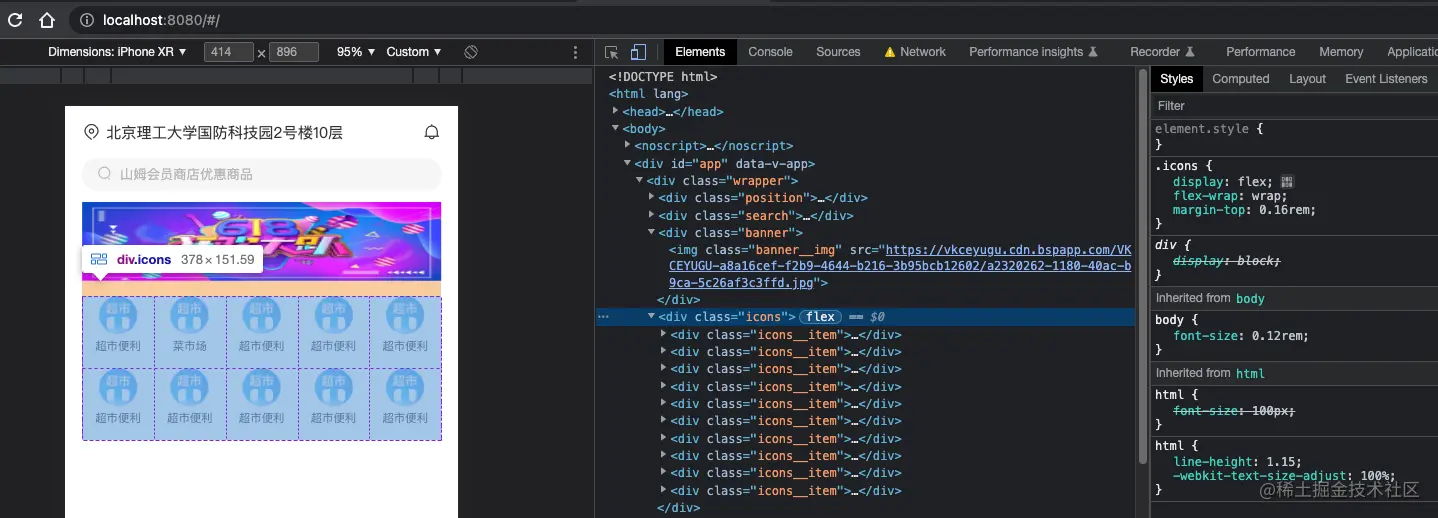Go to the browser home page icon
The image size is (1438, 518).
46,20
